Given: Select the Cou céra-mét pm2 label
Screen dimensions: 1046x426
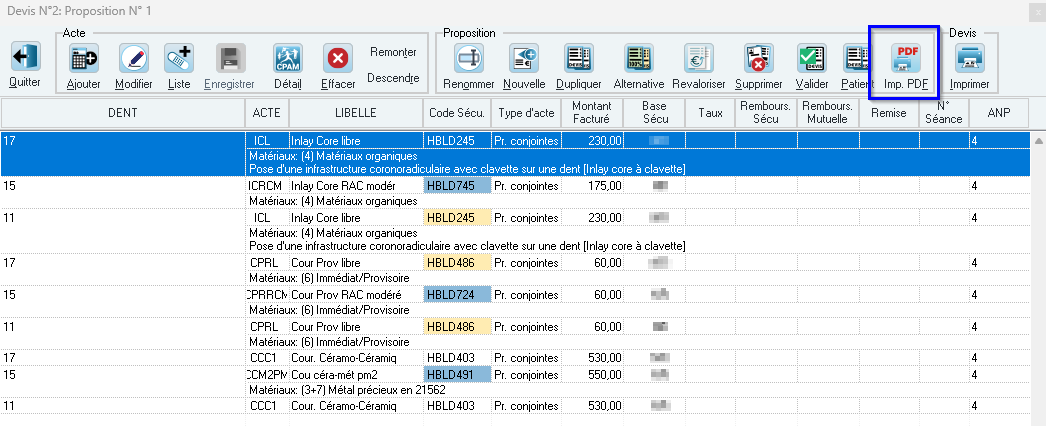Looking at the screenshot, I should click(336, 375).
